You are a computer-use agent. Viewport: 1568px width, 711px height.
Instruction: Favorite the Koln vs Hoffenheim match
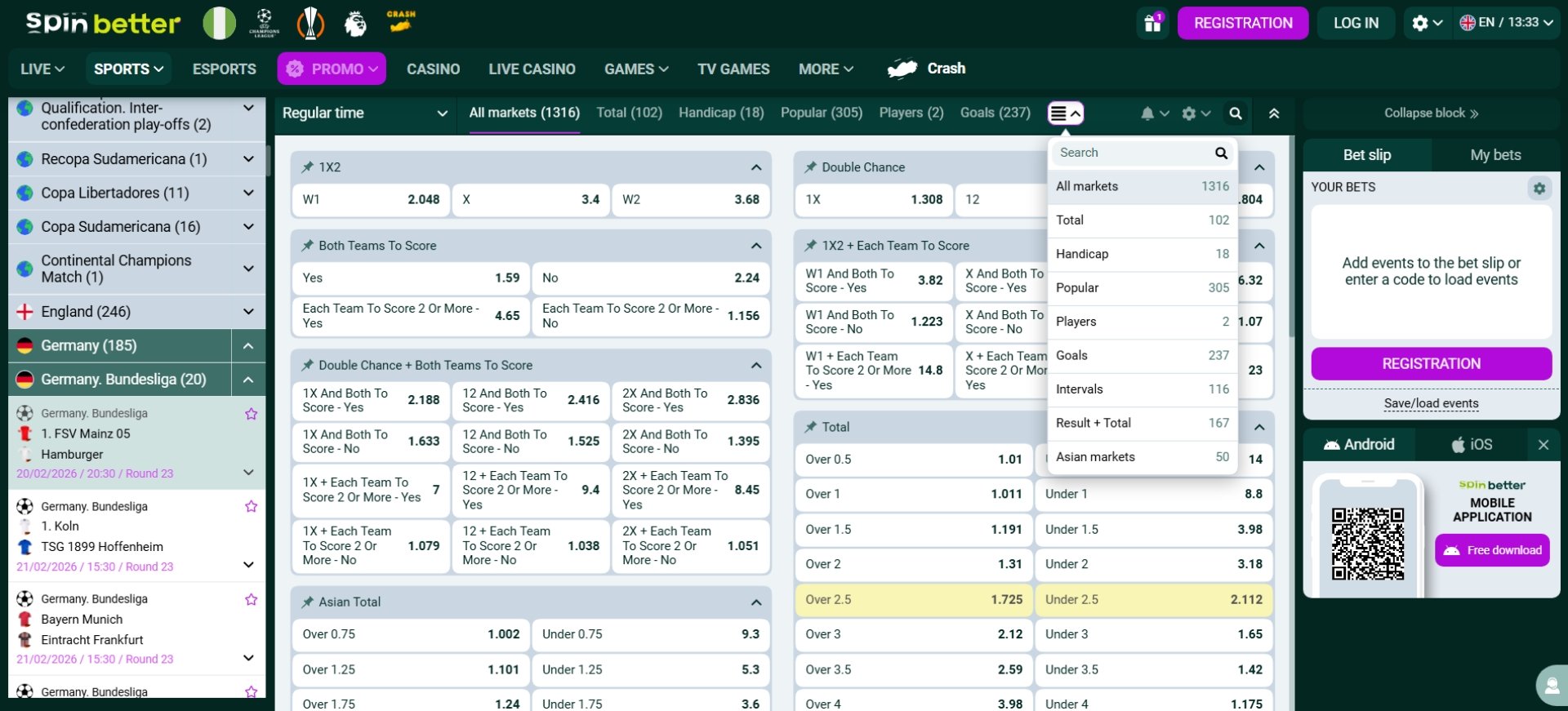coord(251,506)
